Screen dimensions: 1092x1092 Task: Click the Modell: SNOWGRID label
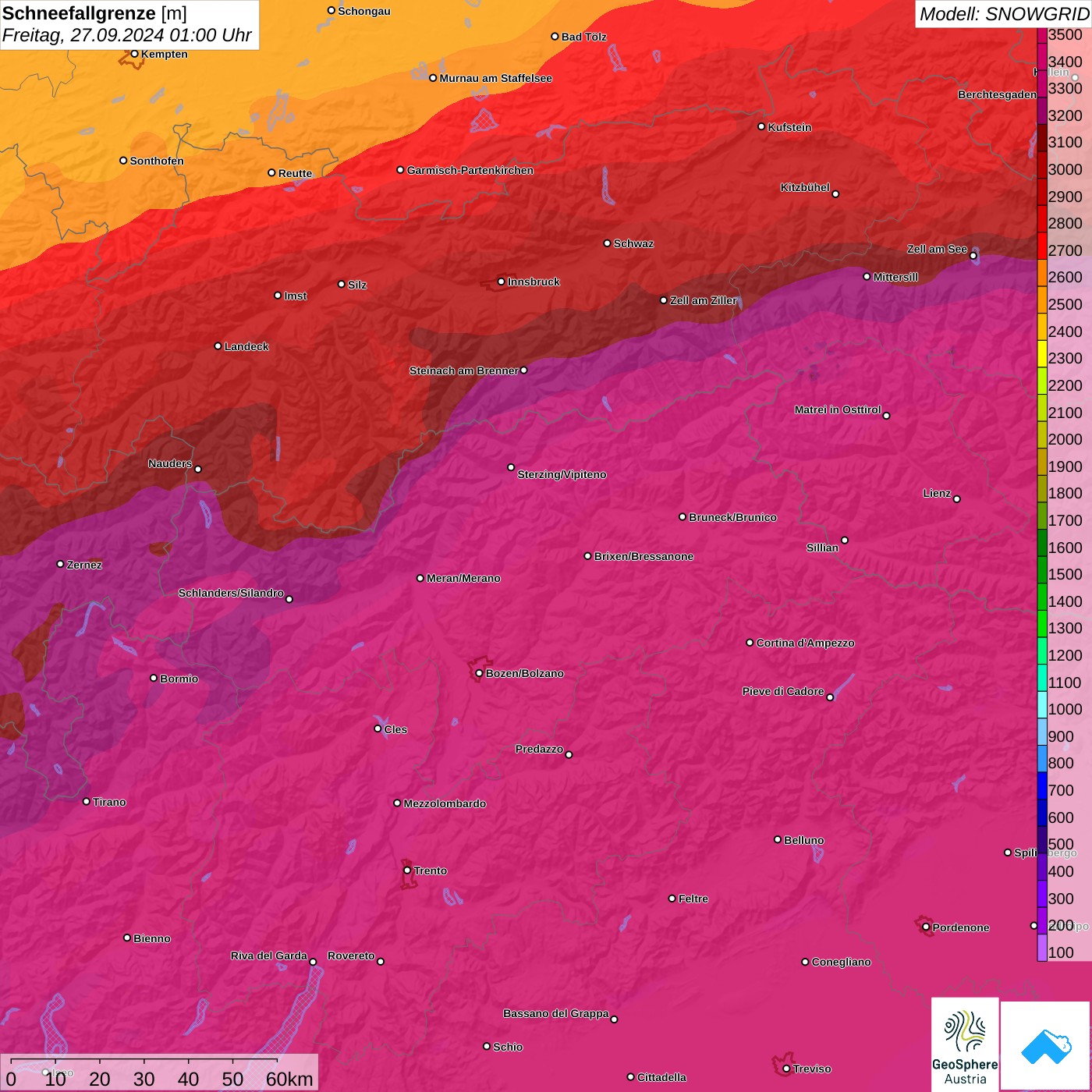point(1004,13)
